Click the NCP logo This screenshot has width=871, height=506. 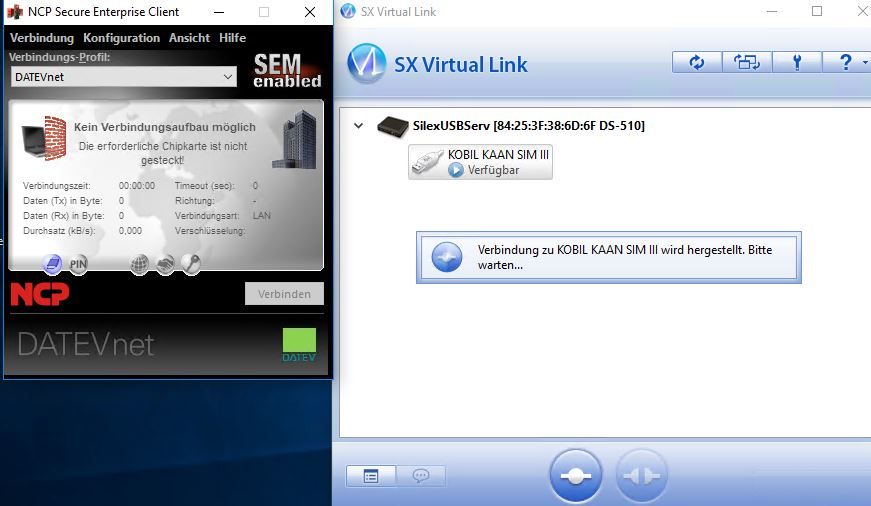(x=40, y=294)
